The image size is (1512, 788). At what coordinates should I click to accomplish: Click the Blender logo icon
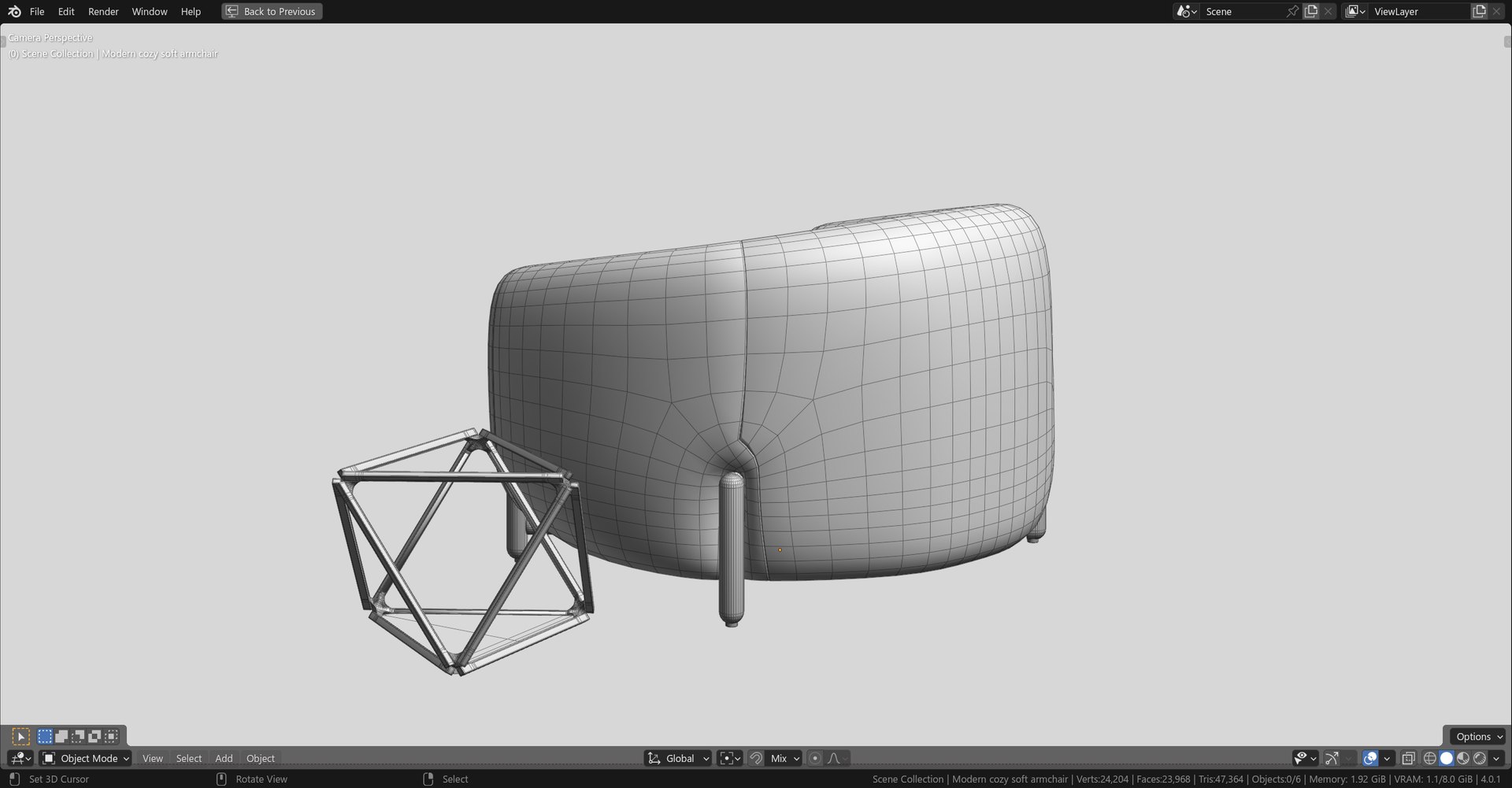(14, 11)
